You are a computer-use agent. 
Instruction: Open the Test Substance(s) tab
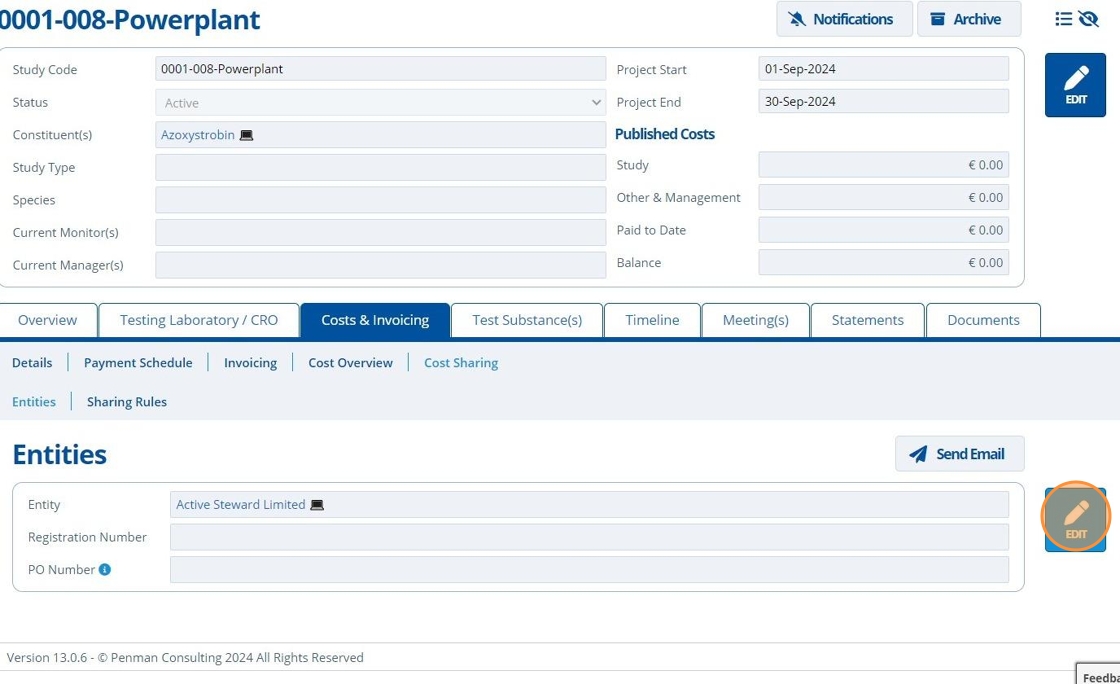527,321
